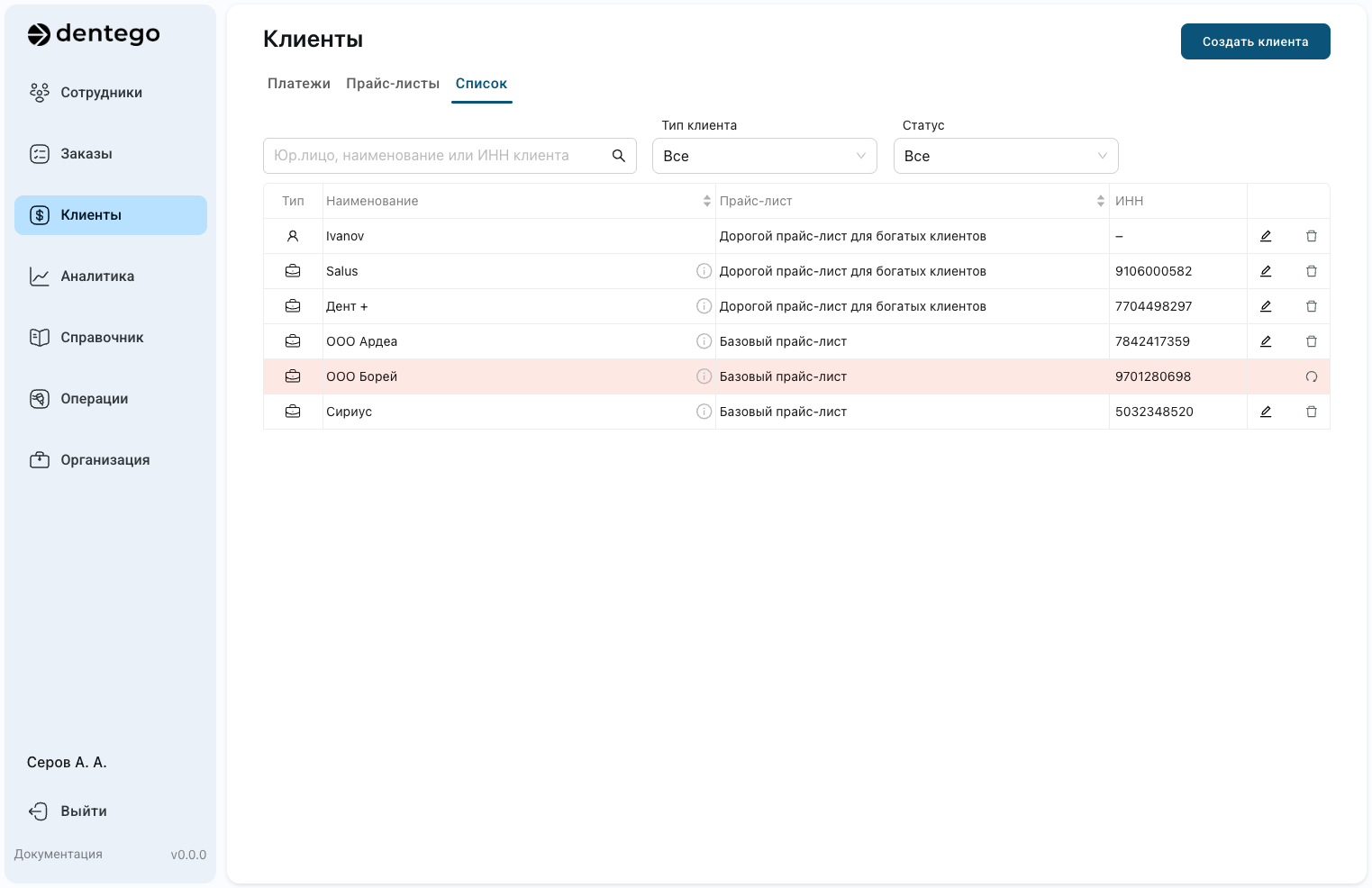Open the Статус filter dropdown
Image resolution: width=1372 pixels, height=888 pixels.
[x=1005, y=156]
